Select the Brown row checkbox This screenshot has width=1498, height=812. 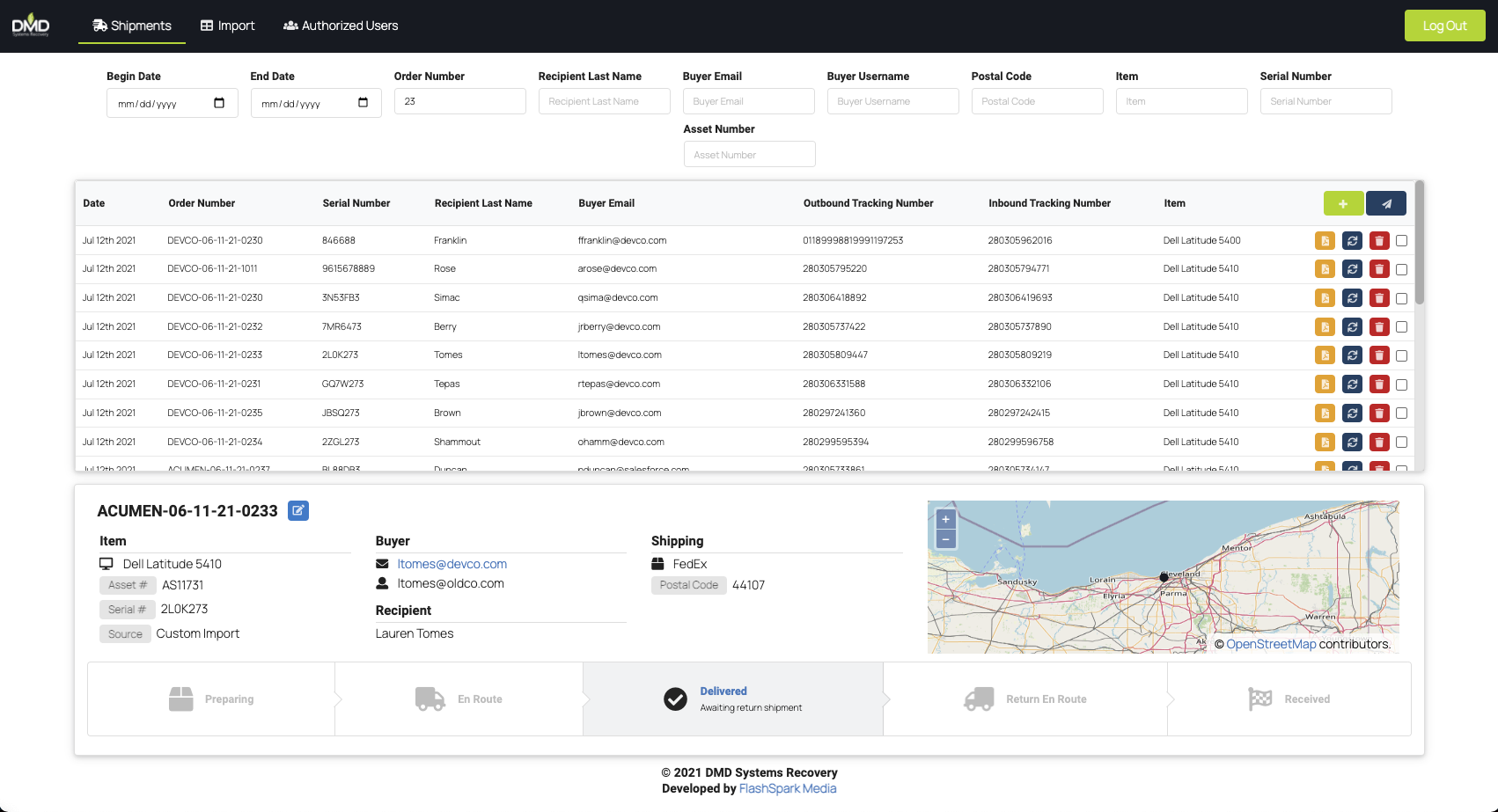pyautogui.click(x=1401, y=413)
